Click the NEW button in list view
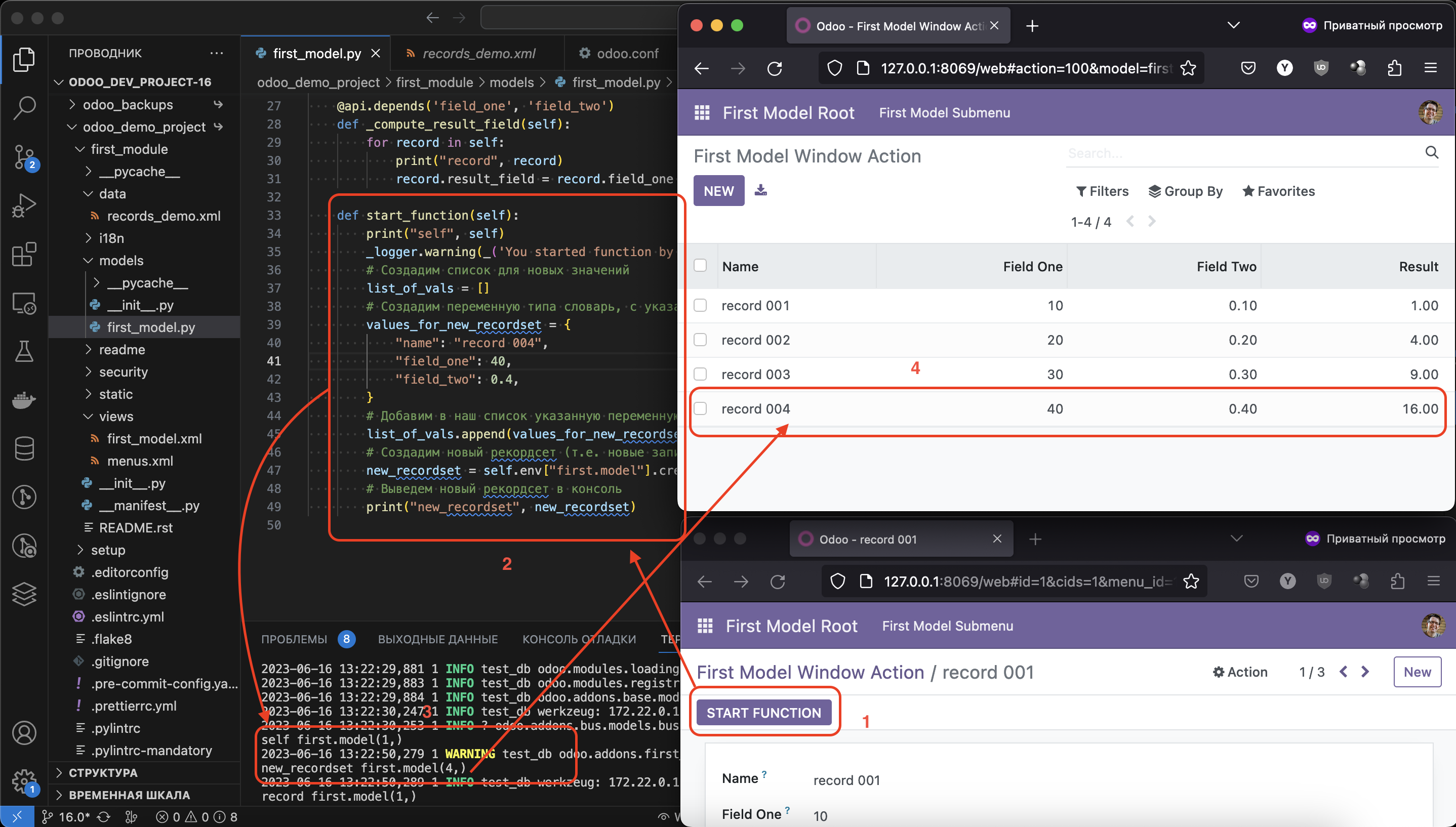 pos(718,191)
